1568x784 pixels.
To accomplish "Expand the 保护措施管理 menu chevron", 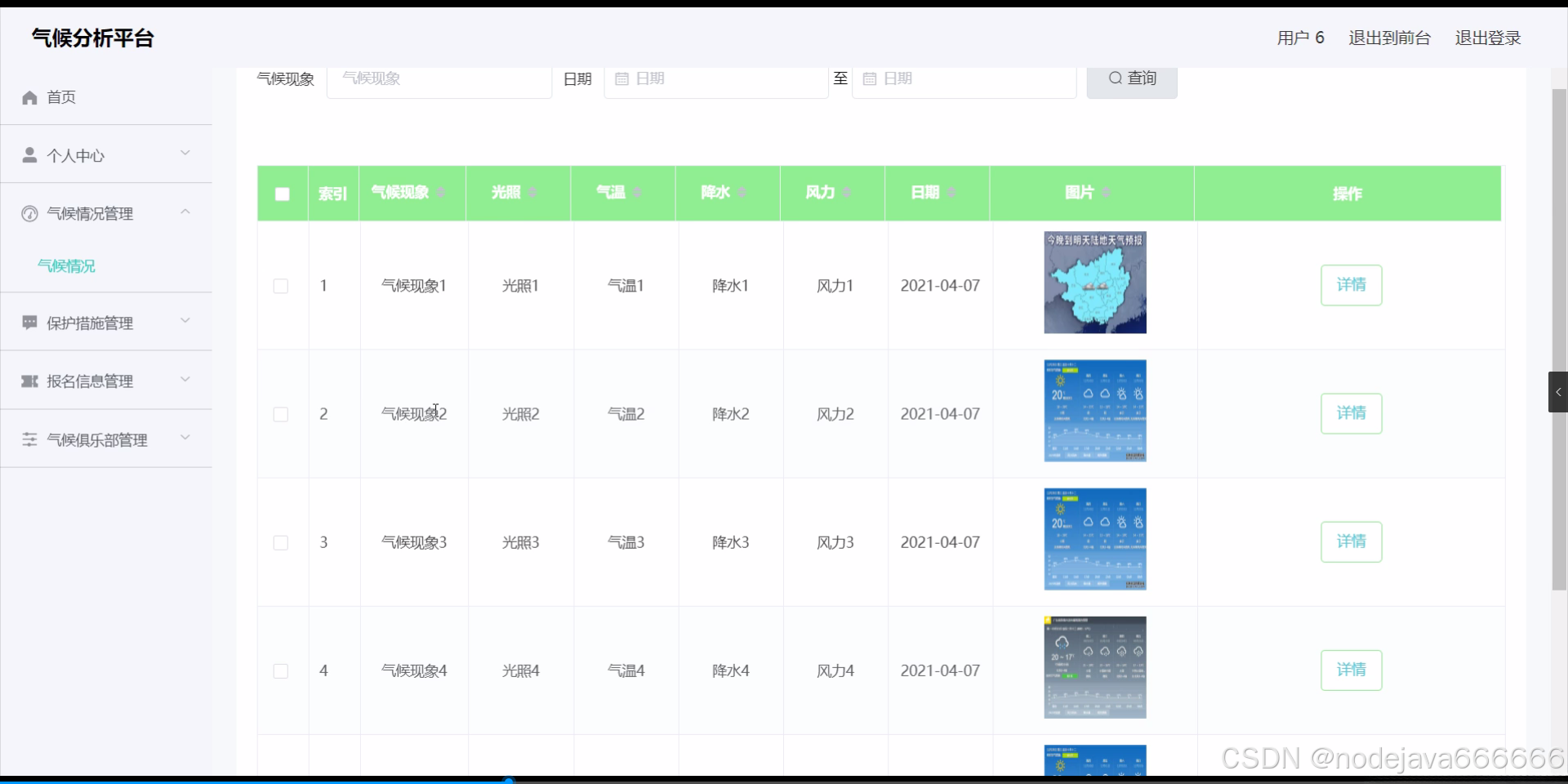I will pyautogui.click(x=185, y=321).
